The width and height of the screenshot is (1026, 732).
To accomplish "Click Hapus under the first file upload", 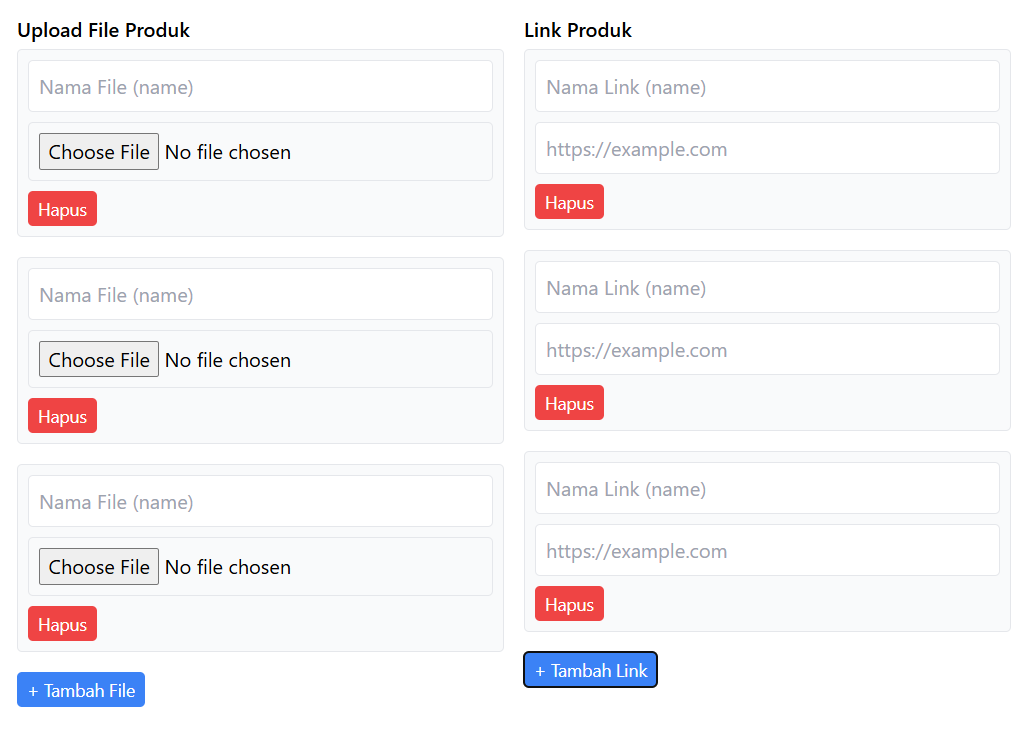I will point(62,208).
